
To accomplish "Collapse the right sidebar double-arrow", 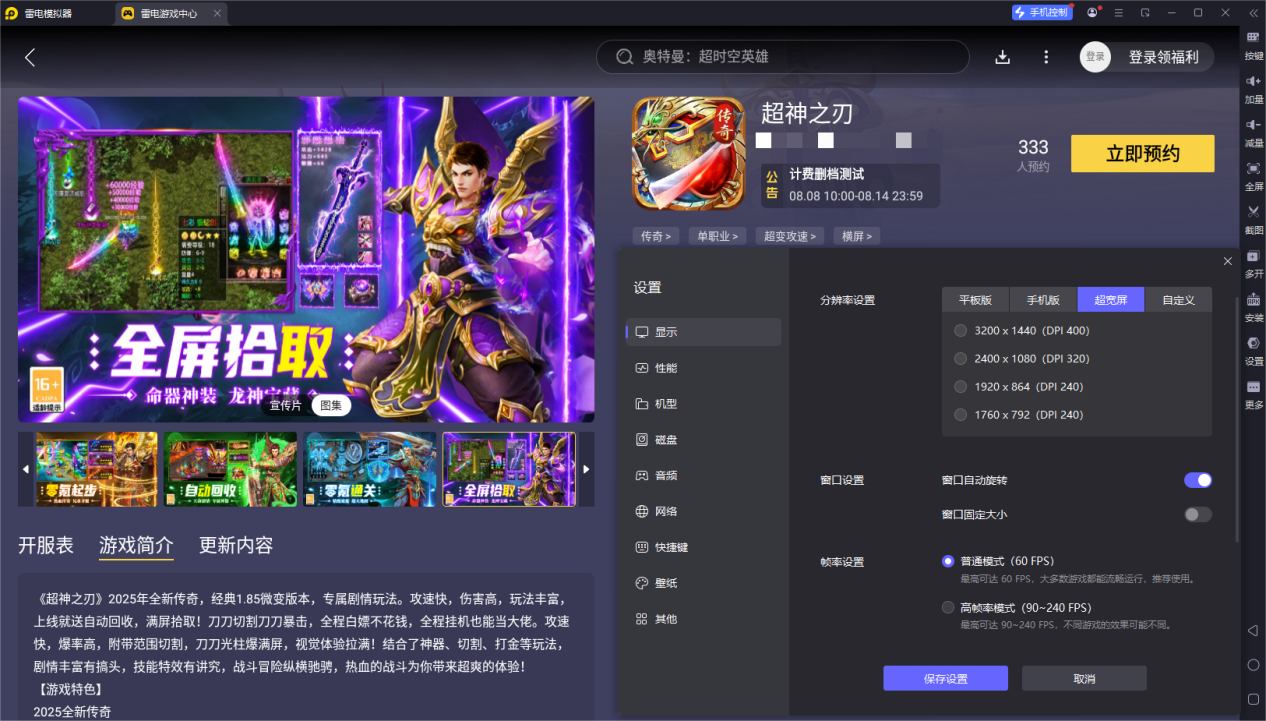I will pos(1252,13).
